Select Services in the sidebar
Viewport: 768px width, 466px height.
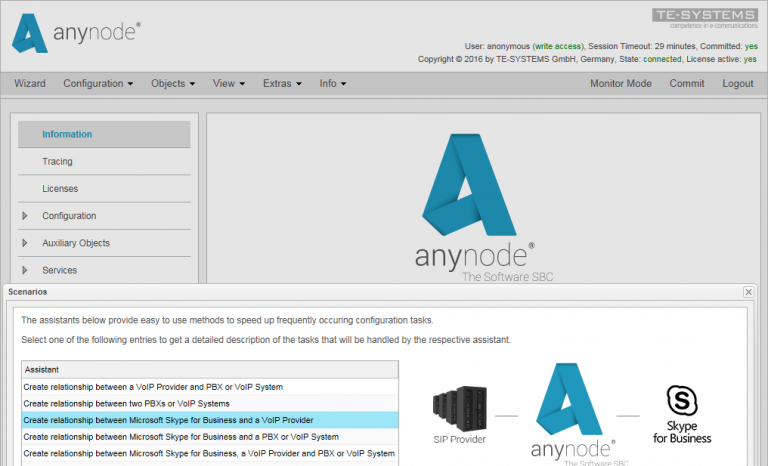pos(60,270)
